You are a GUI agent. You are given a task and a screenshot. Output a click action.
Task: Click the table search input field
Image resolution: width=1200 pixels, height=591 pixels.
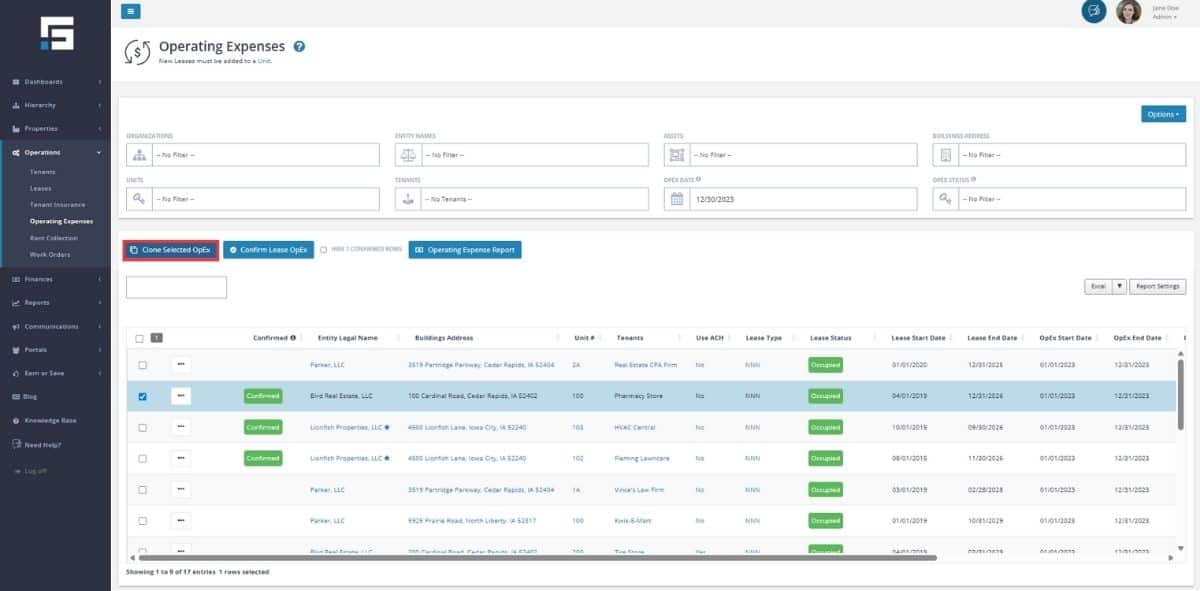176,287
